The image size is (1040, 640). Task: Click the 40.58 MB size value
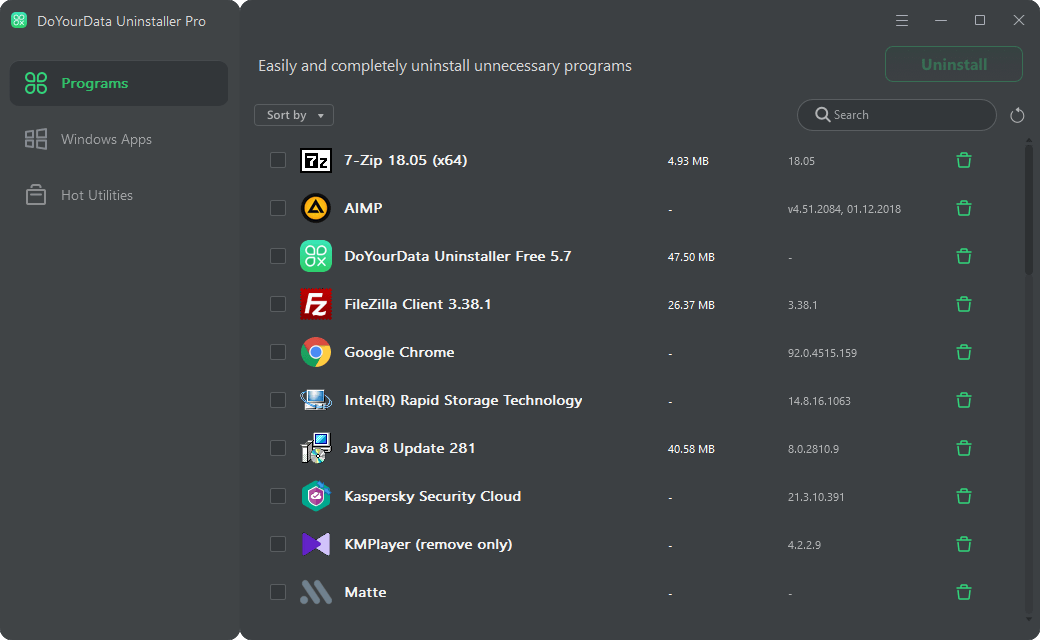tap(691, 450)
